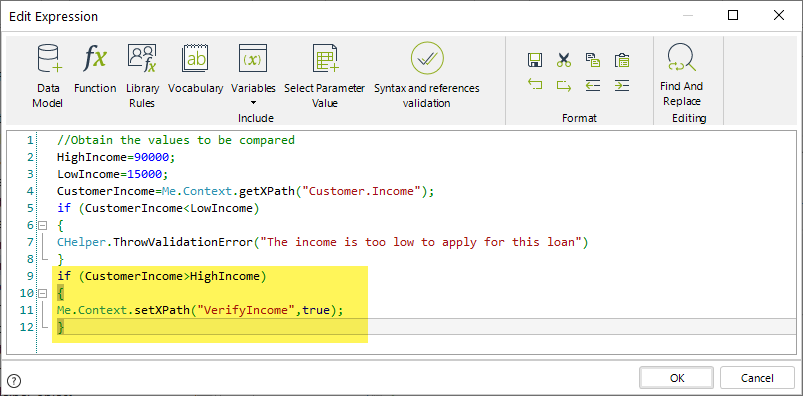Choose Select Parameter Value
803x396 pixels.
tap(325, 76)
